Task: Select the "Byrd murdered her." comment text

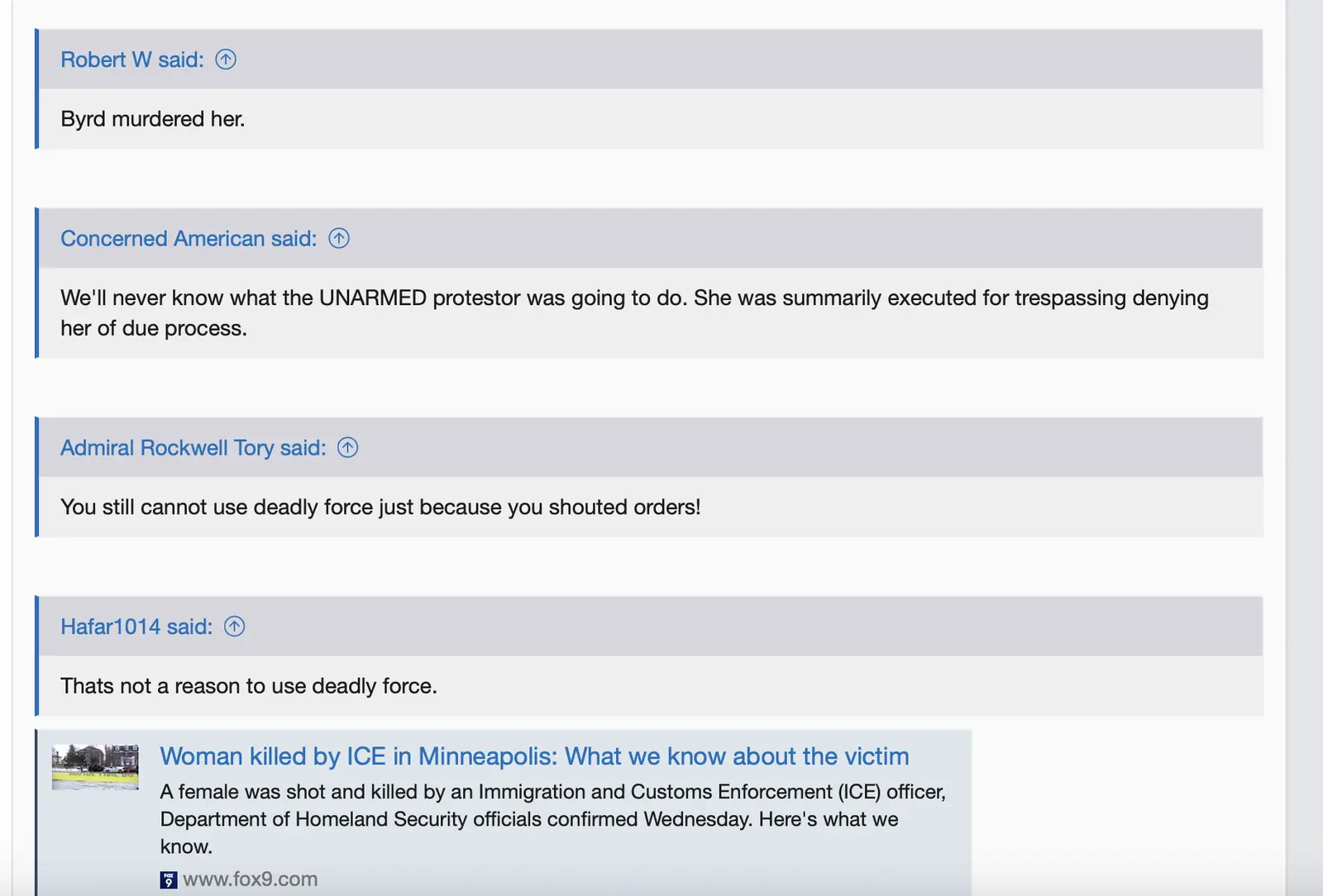Action: coord(152,118)
